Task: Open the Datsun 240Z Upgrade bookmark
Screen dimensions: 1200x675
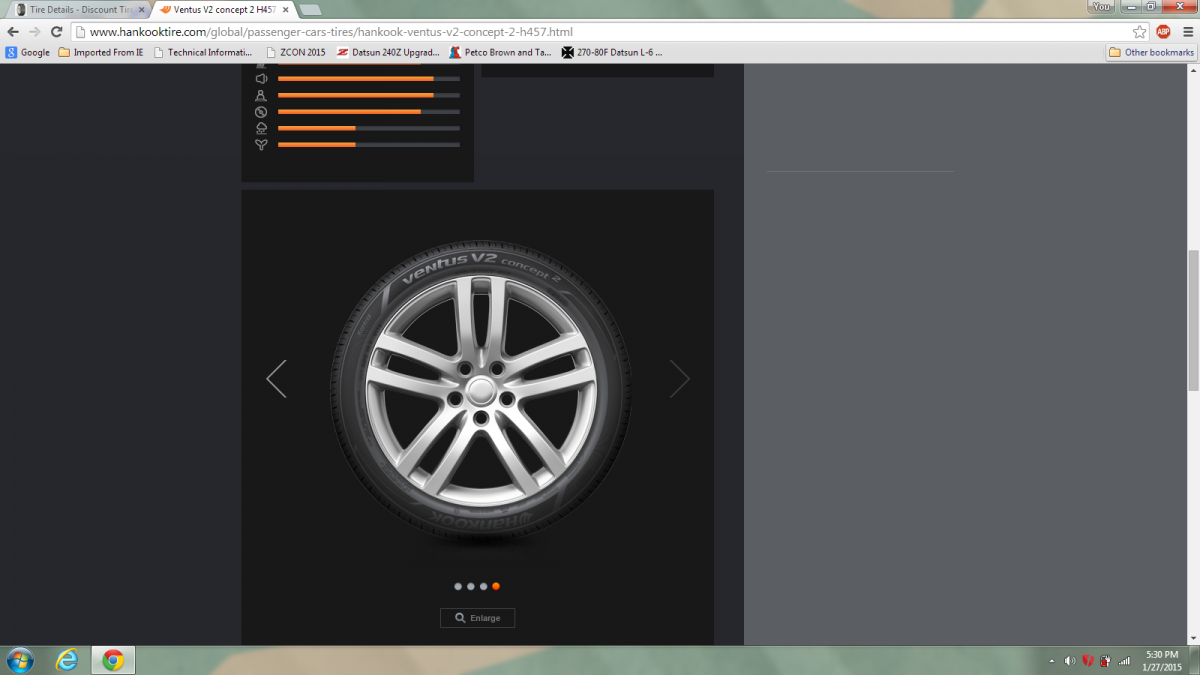Action: click(x=388, y=52)
